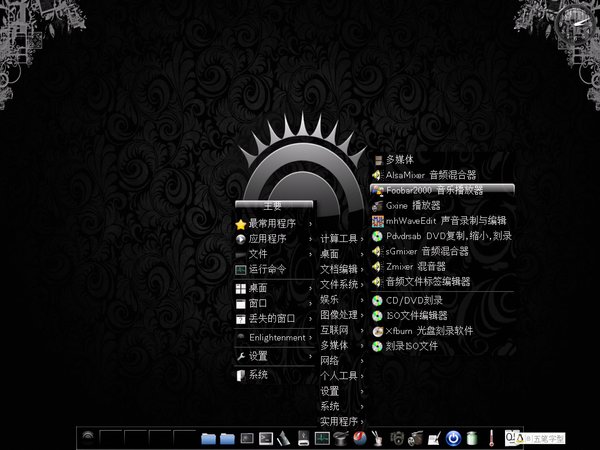Open the 设置 entry with wrench icon
This screenshot has height=450, width=600.
point(260,356)
